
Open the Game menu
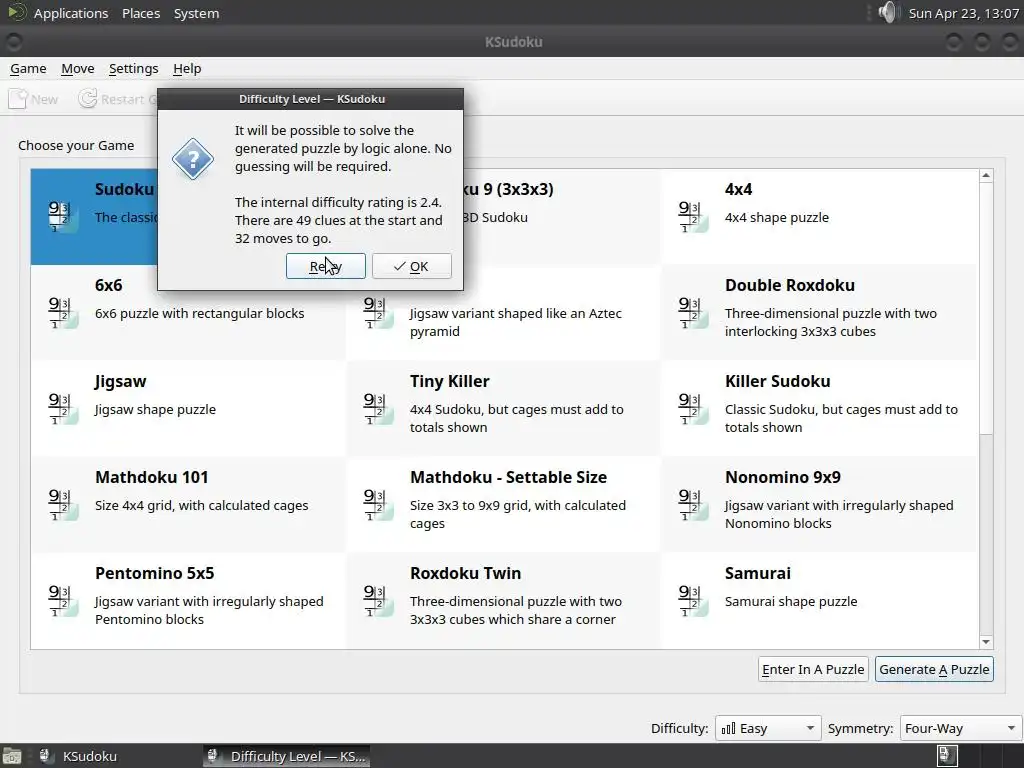(x=28, y=69)
